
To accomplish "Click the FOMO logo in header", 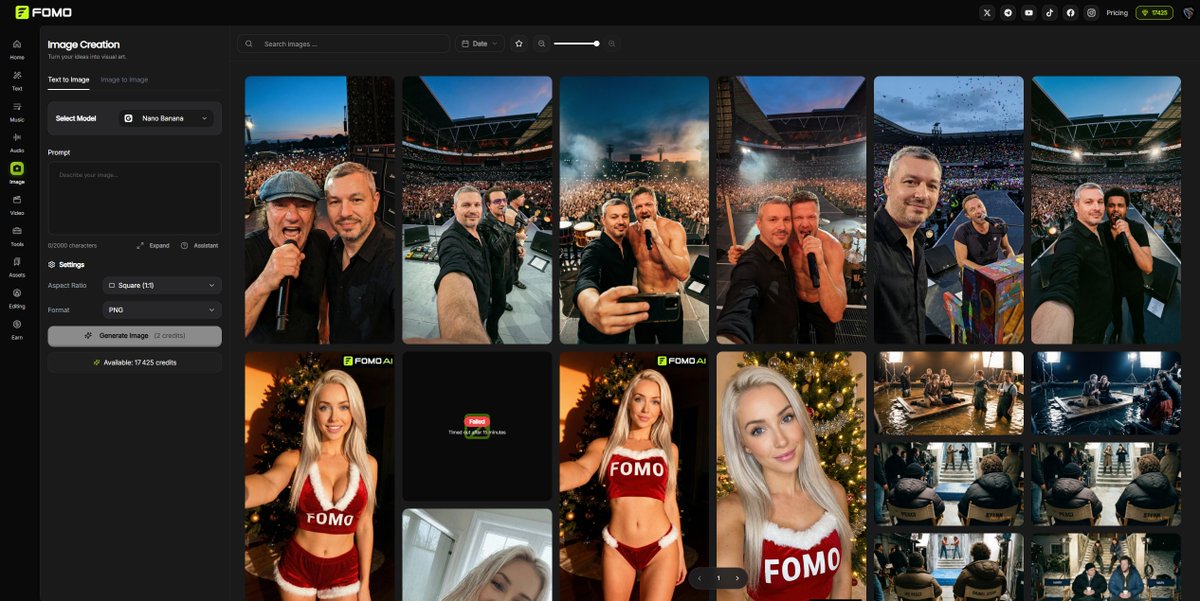I will point(43,12).
